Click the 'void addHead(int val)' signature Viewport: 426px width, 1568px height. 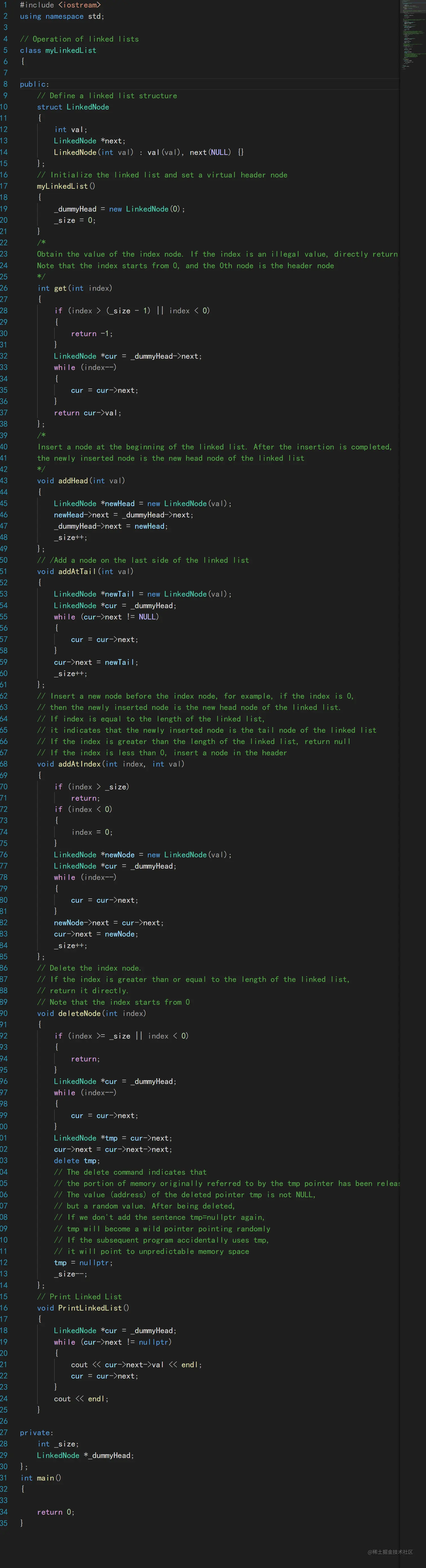(81, 481)
